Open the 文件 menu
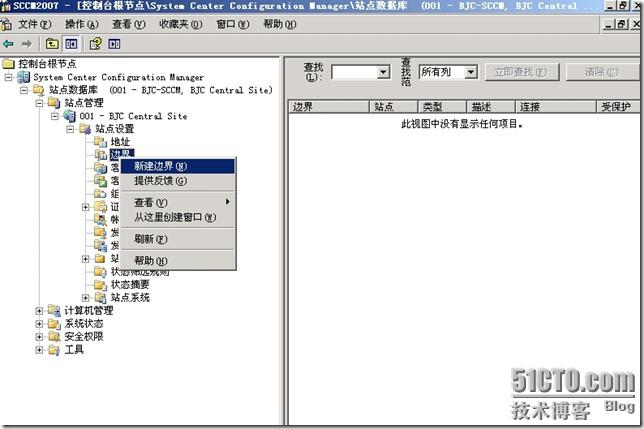Image resolution: width=644 pixels, height=429 pixels. click(x=34, y=25)
